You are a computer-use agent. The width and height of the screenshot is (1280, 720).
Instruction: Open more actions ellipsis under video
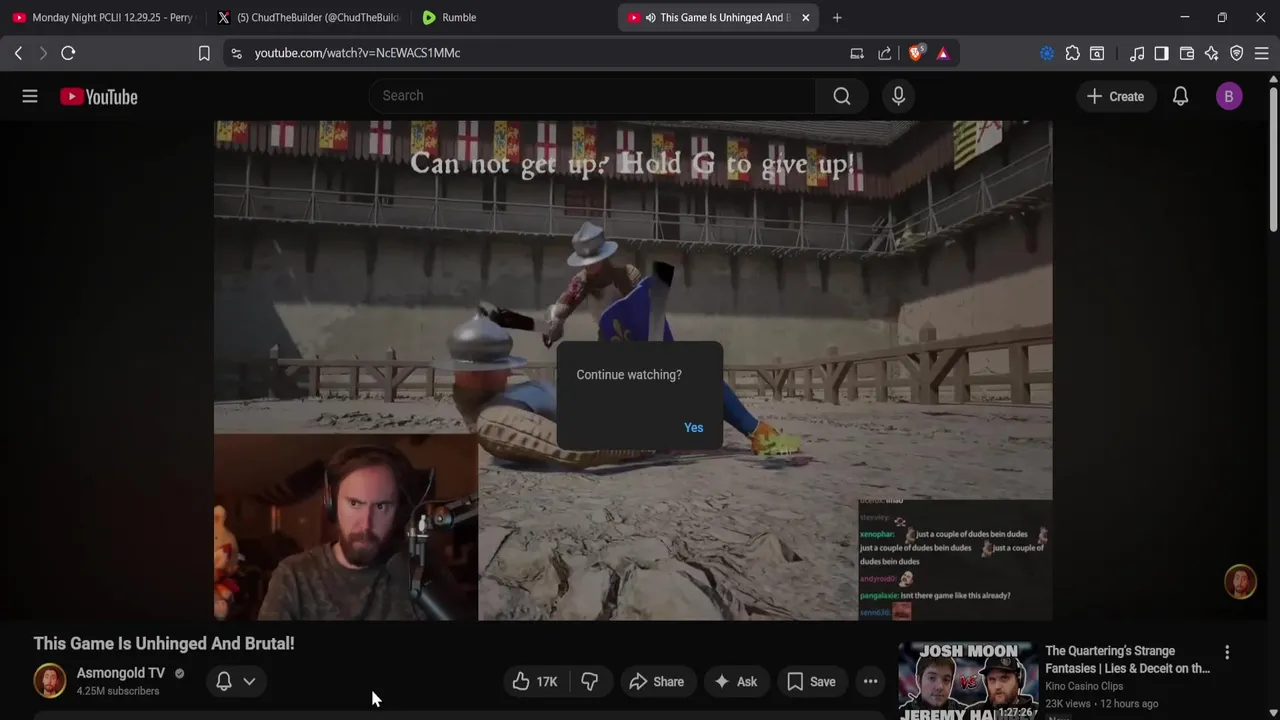(871, 682)
